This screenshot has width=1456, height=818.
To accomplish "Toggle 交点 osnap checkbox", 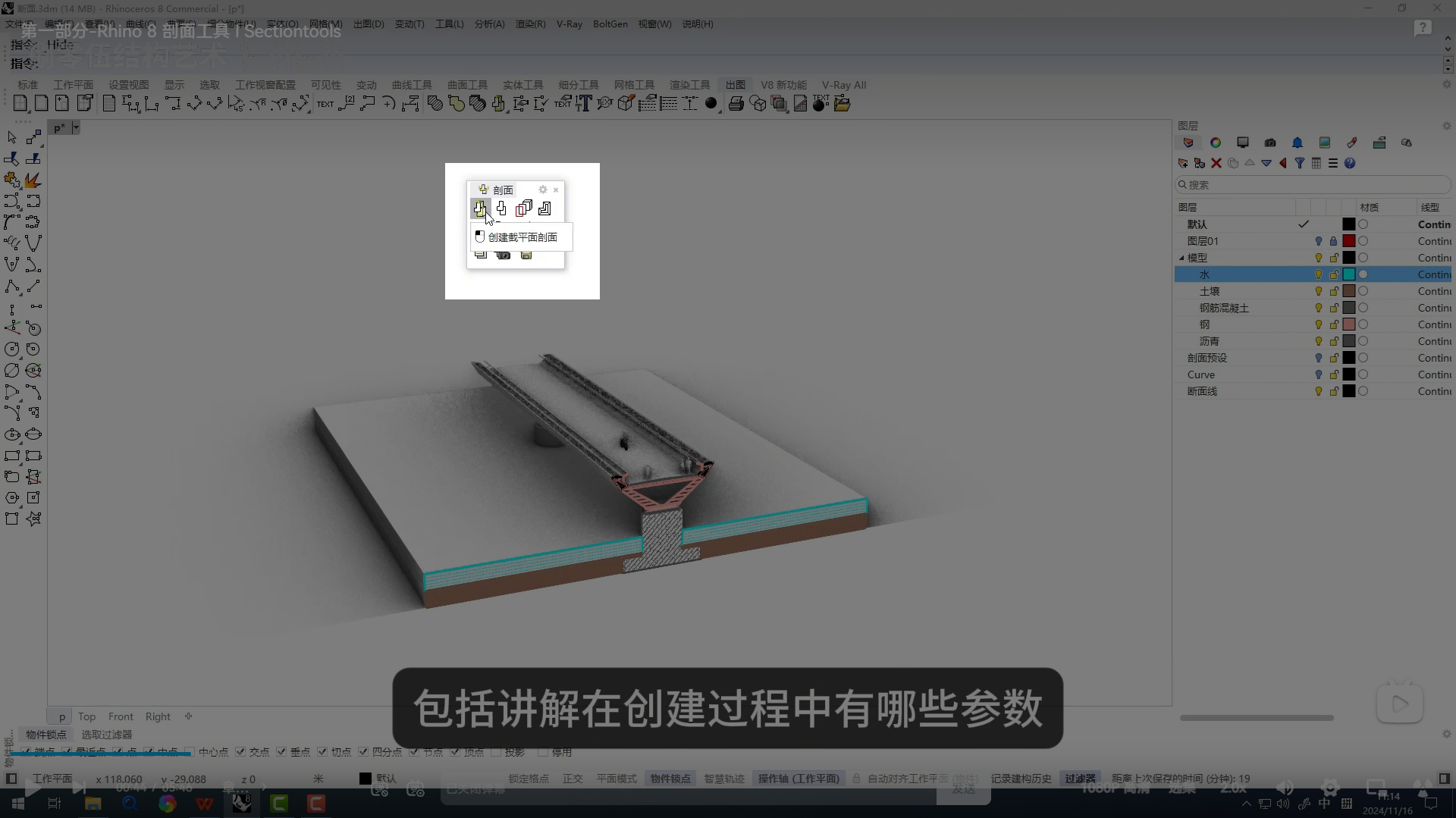I will point(240,752).
